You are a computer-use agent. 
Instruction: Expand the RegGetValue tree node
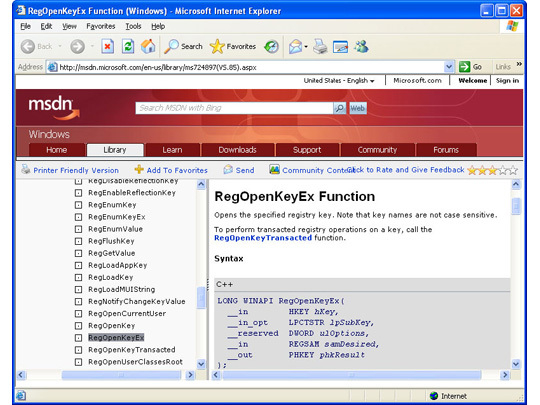[79, 253]
